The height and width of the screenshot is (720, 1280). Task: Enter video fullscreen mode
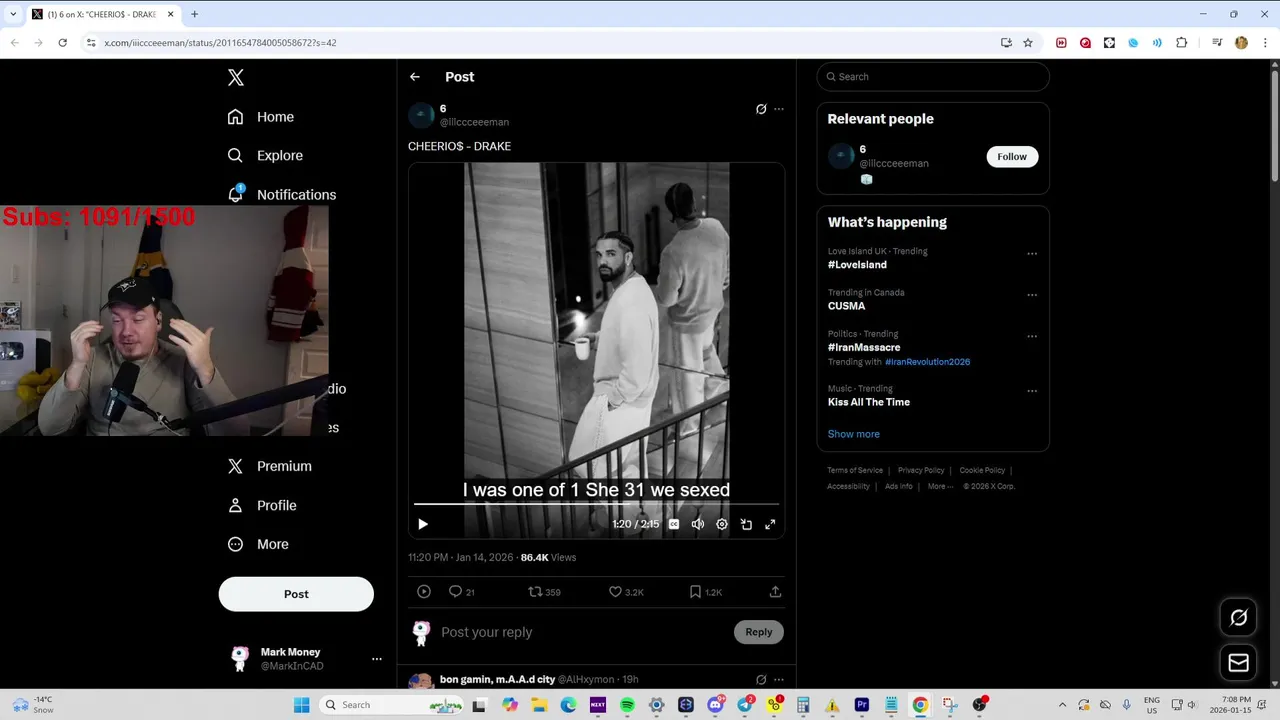[770, 524]
